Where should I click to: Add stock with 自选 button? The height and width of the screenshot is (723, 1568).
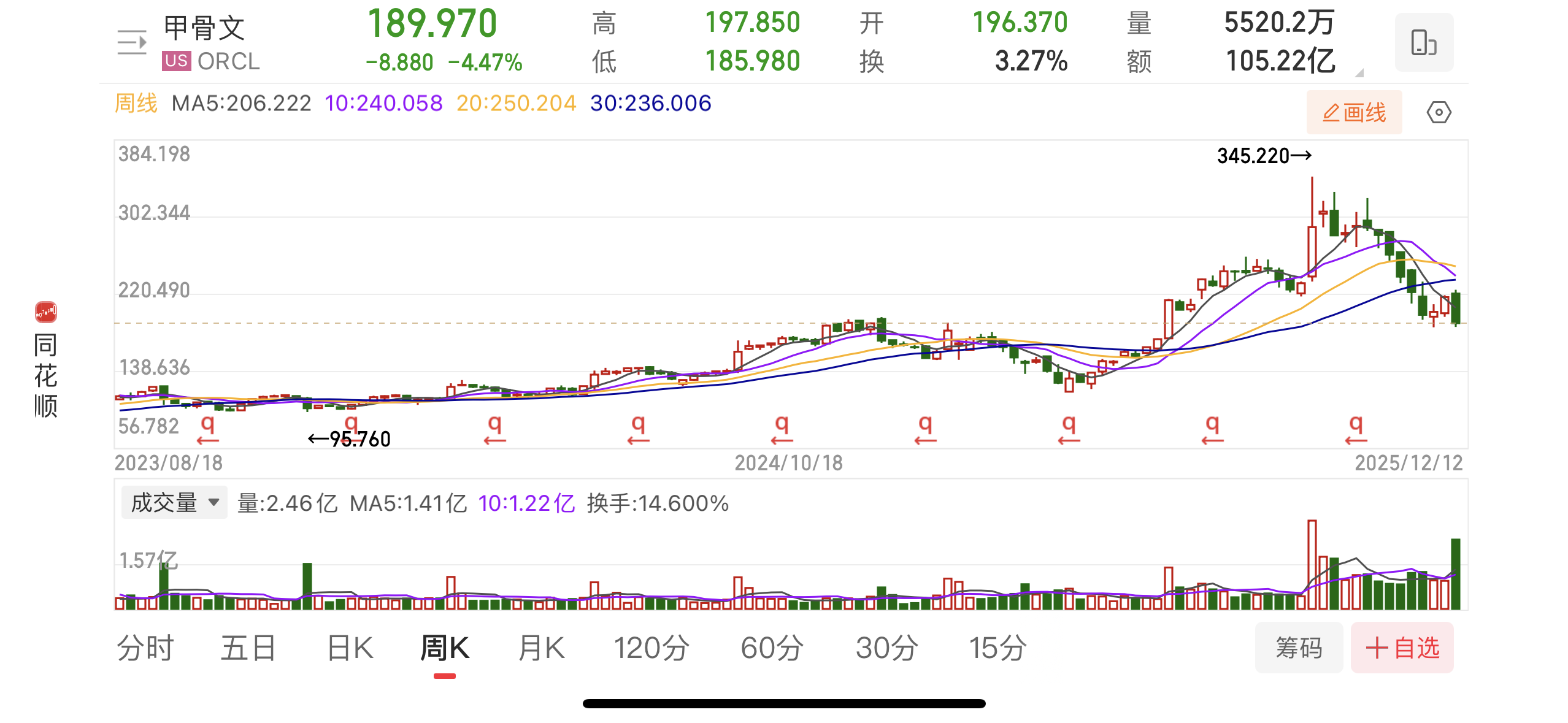[1402, 648]
